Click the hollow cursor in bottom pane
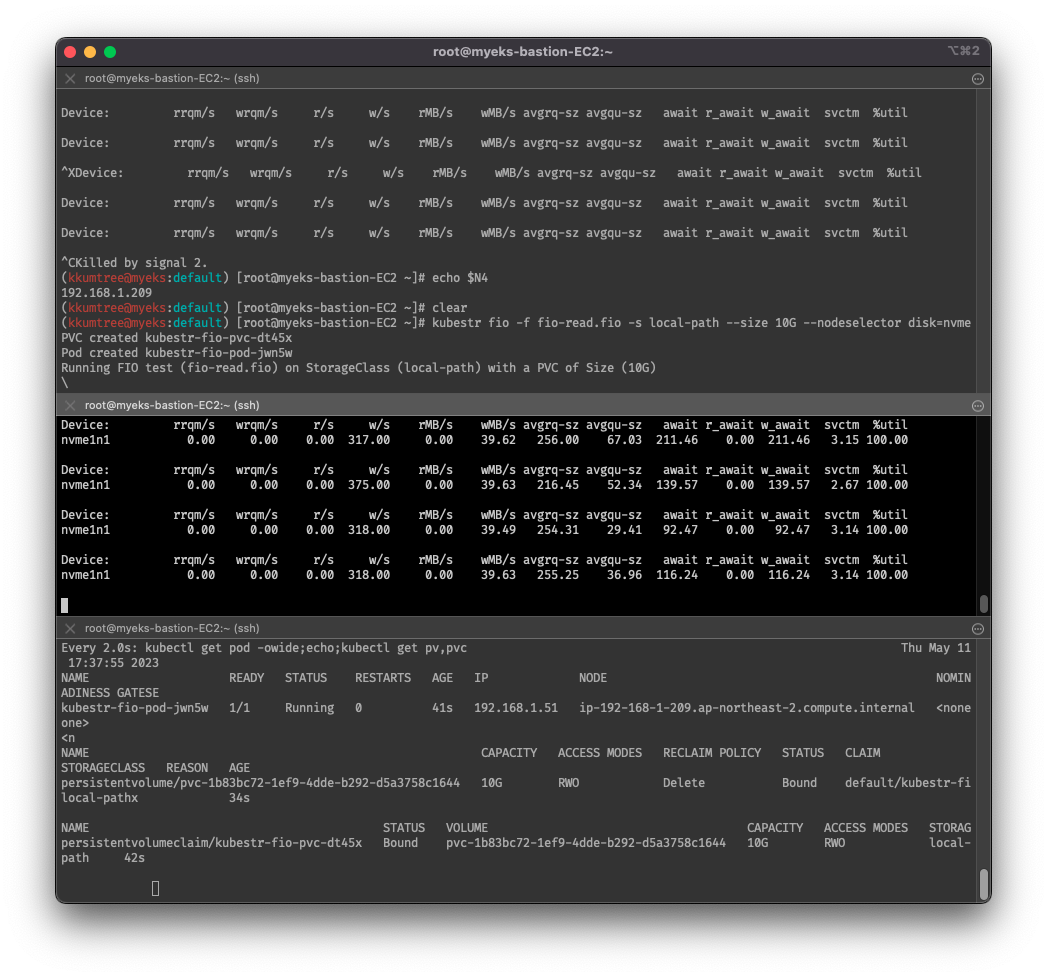 click(x=156, y=888)
